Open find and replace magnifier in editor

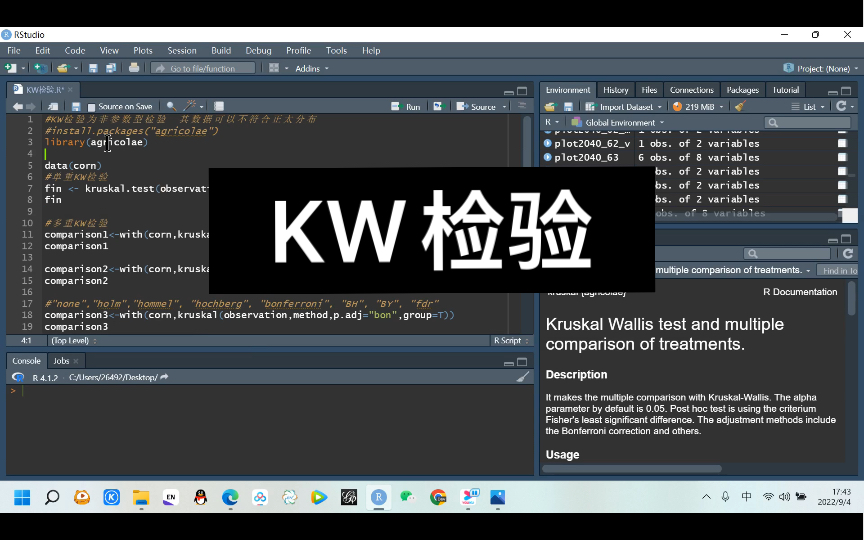pyautogui.click(x=171, y=106)
